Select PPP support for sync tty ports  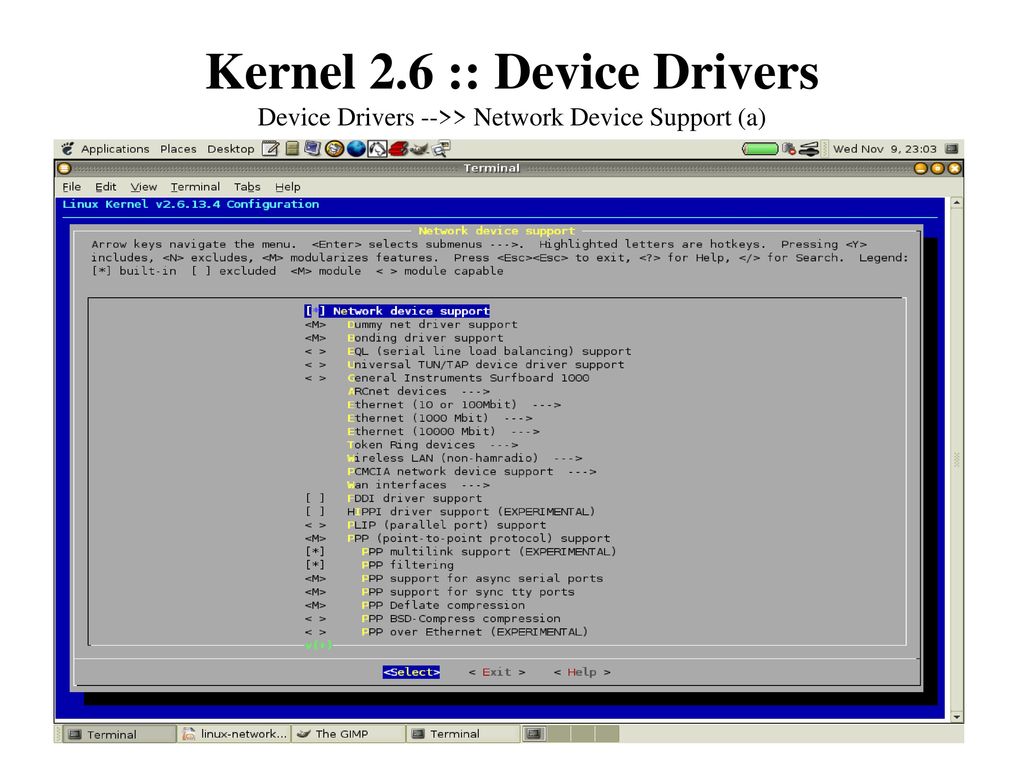pyautogui.click(x=440, y=592)
